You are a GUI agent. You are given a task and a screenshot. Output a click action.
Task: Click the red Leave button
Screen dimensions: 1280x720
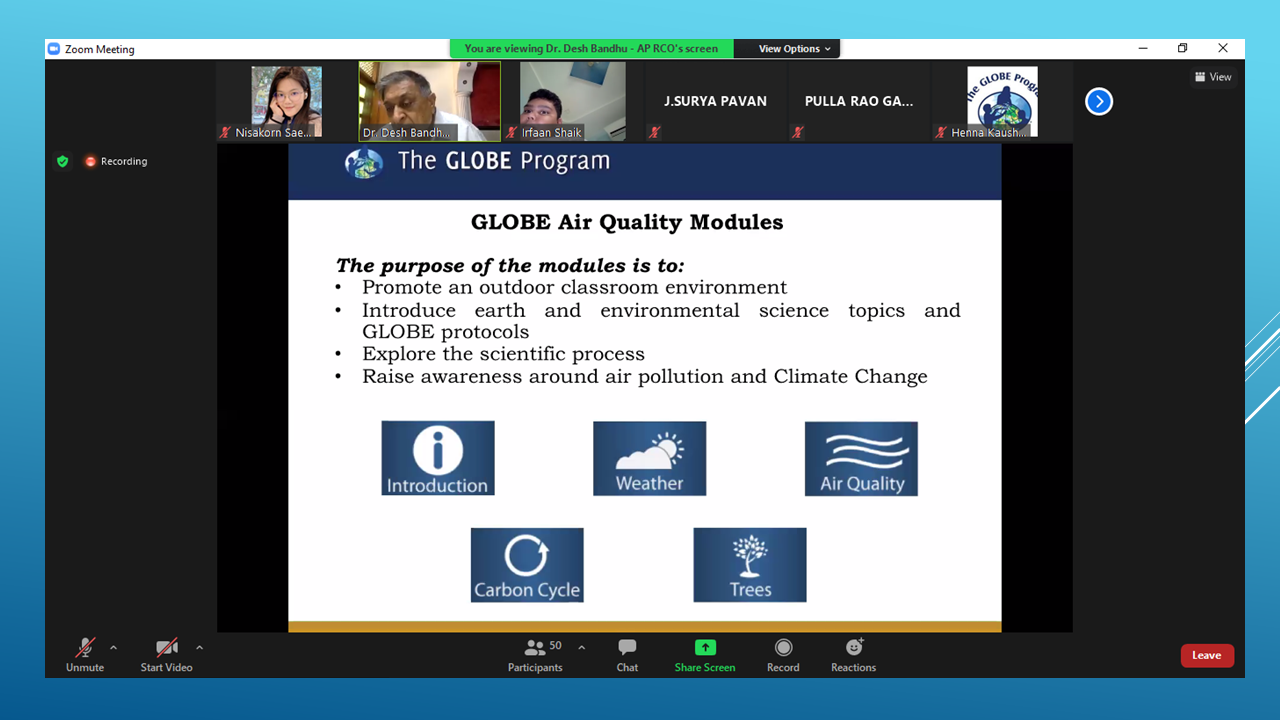tap(1207, 656)
